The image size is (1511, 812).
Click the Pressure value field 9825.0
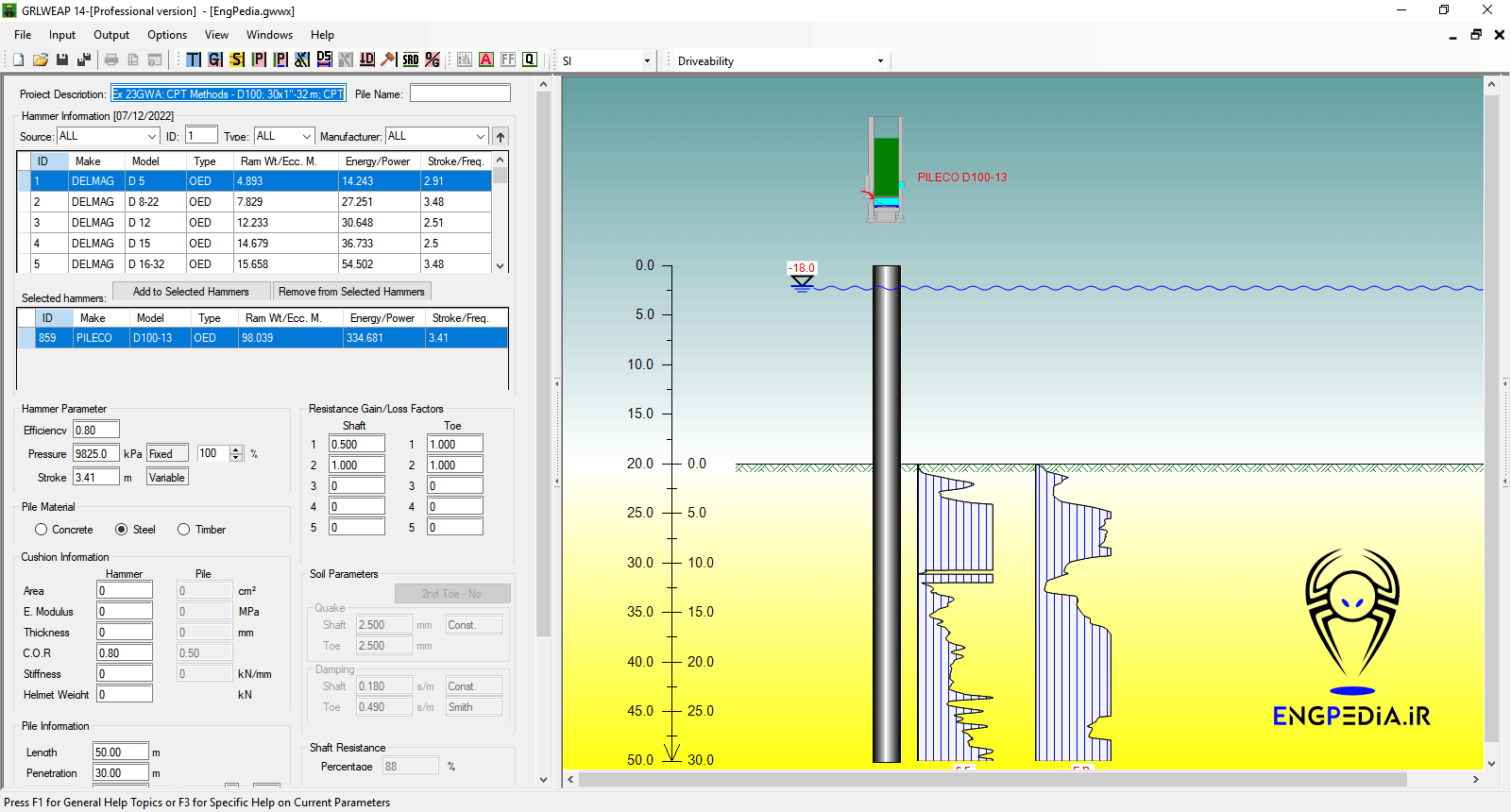click(96, 454)
